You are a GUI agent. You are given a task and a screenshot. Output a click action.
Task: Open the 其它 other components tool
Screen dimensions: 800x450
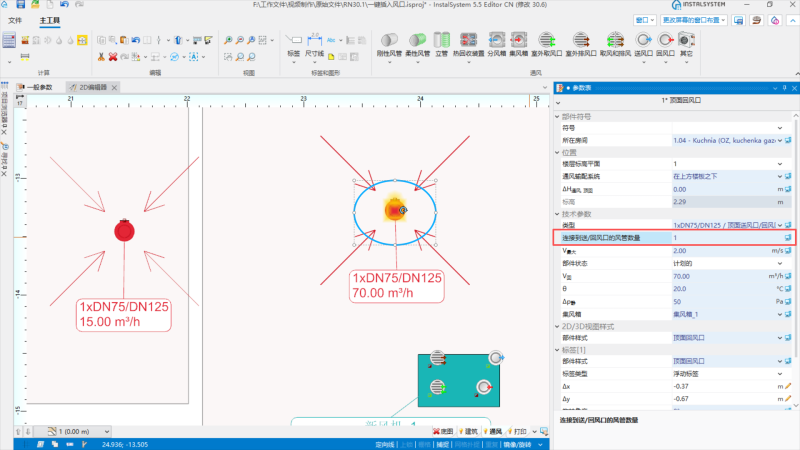coord(686,44)
